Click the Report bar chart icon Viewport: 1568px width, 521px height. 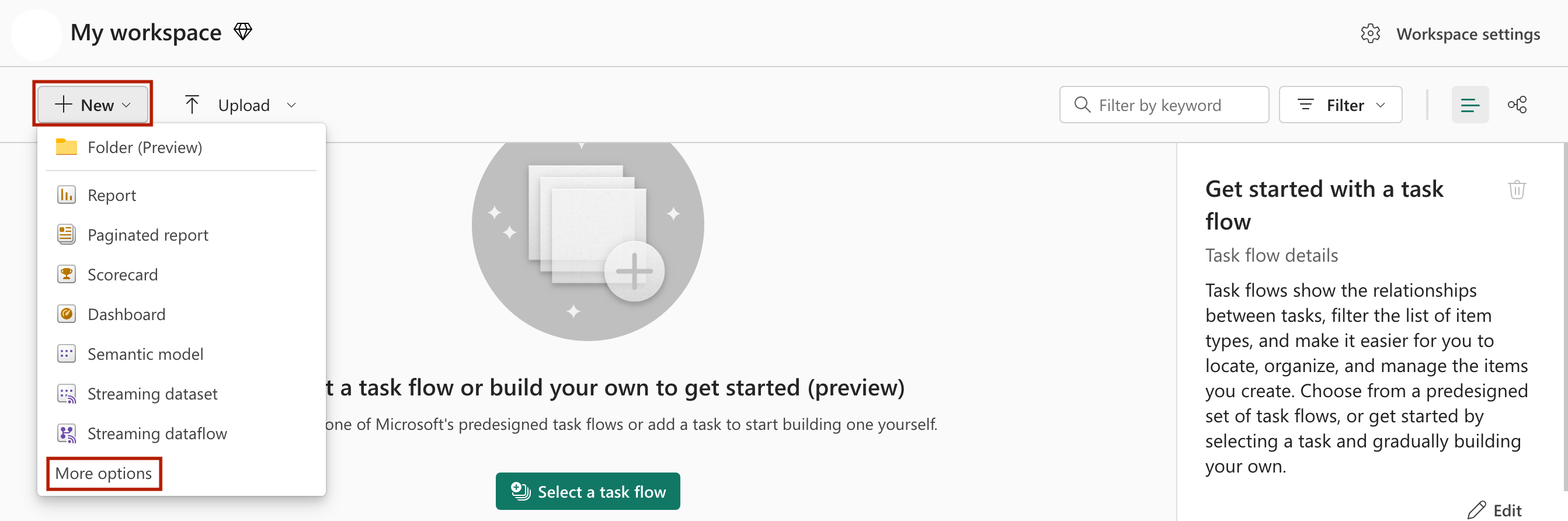pos(67,194)
